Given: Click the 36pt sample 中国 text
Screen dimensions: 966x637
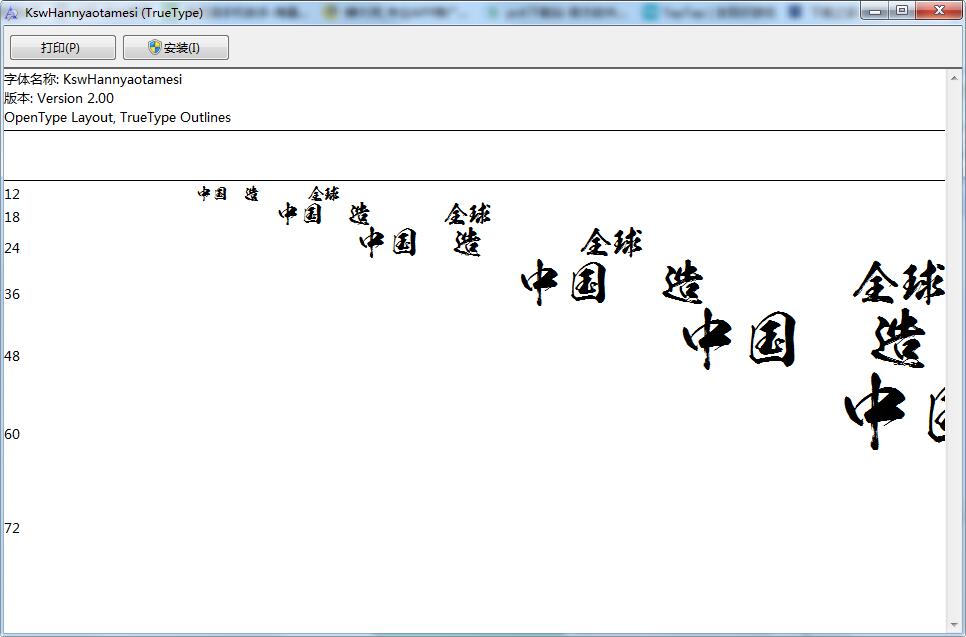Looking at the screenshot, I should click(x=564, y=282).
